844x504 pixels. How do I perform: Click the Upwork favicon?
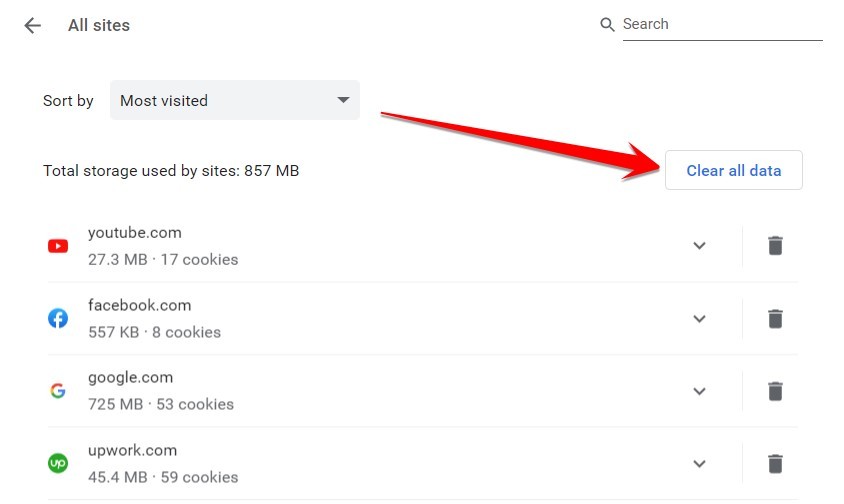[x=58, y=463]
